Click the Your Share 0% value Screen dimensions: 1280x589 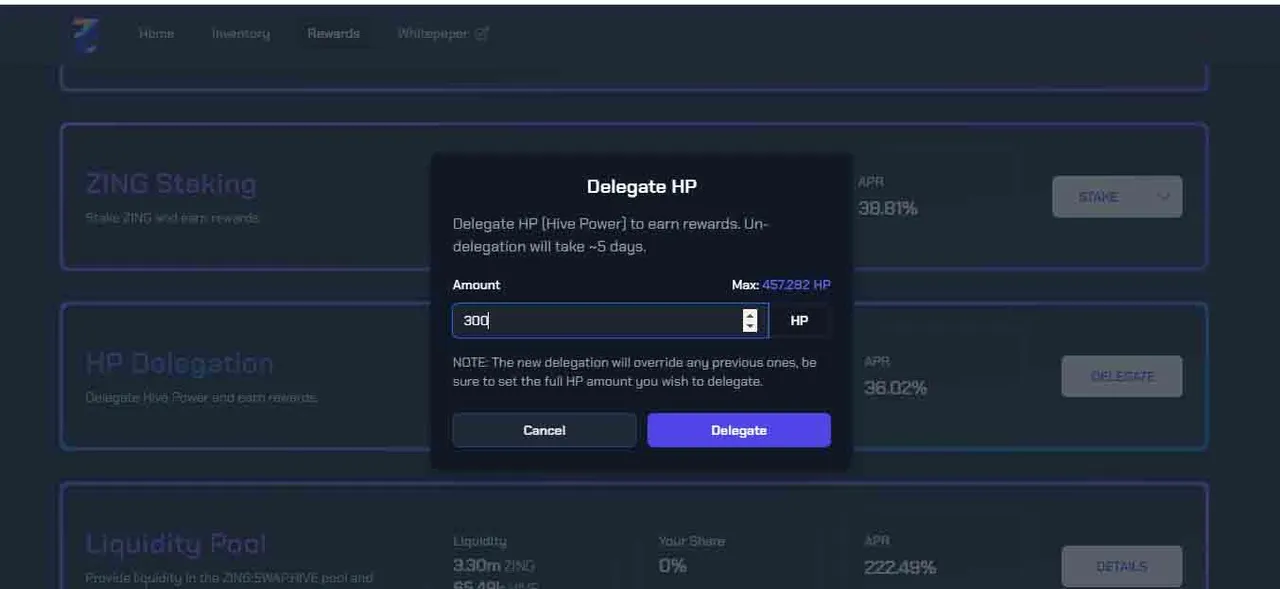(x=673, y=565)
